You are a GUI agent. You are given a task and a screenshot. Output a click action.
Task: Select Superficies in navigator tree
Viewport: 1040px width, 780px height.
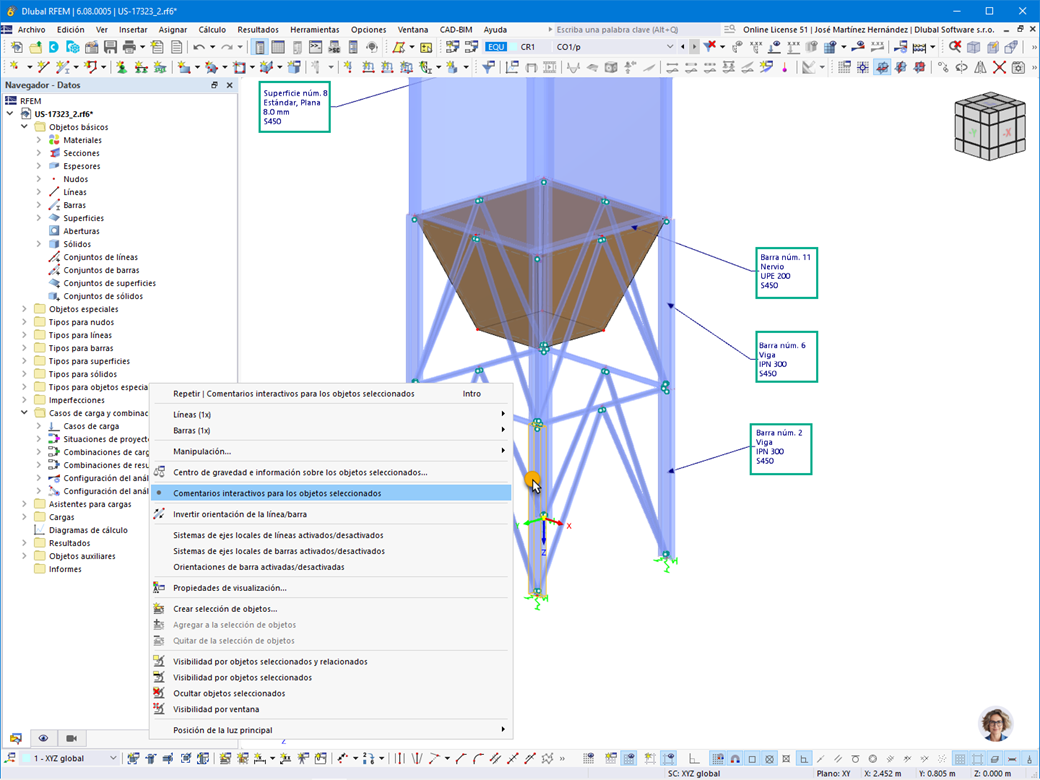click(83, 218)
